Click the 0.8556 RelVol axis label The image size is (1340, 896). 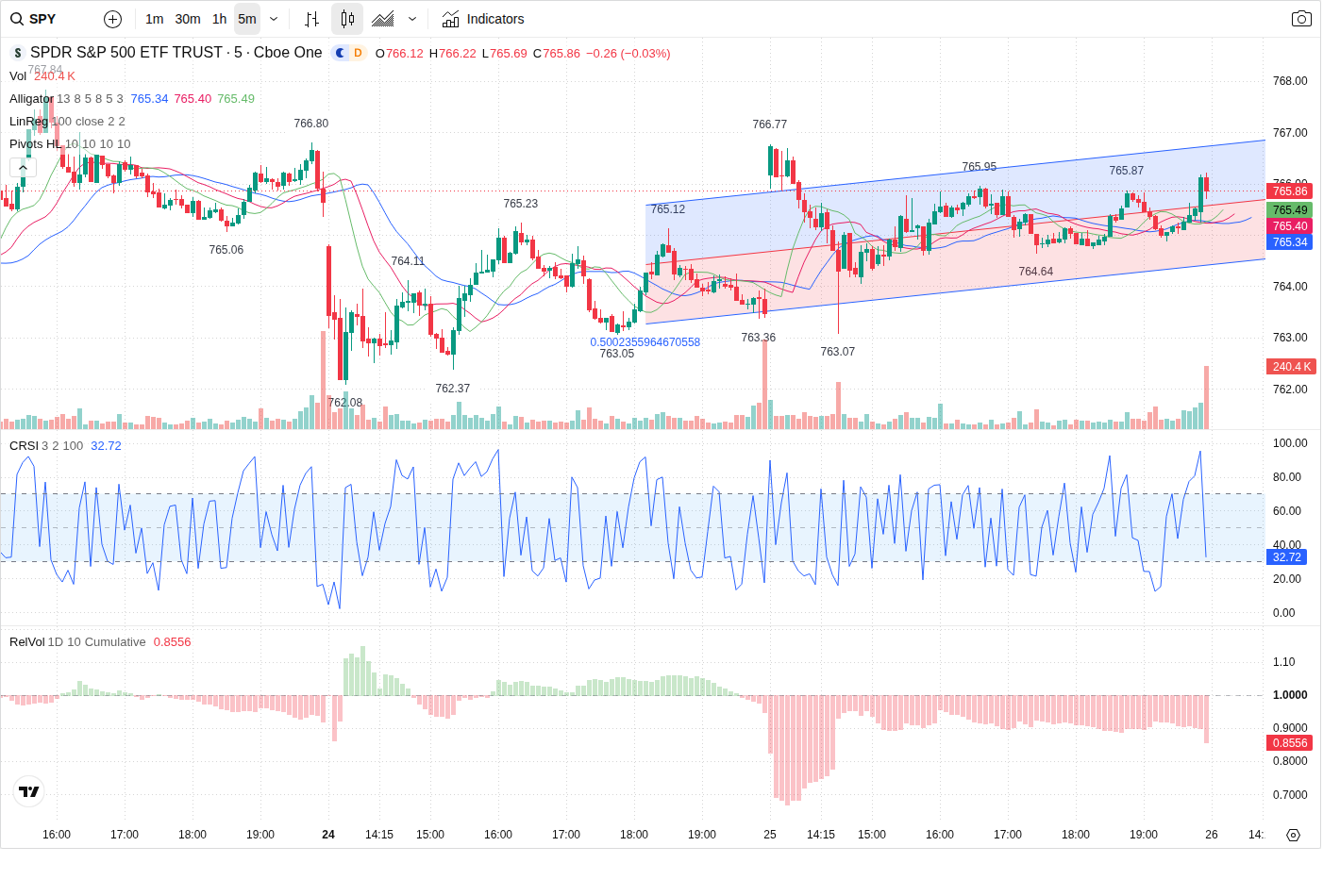click(1289, 743)
